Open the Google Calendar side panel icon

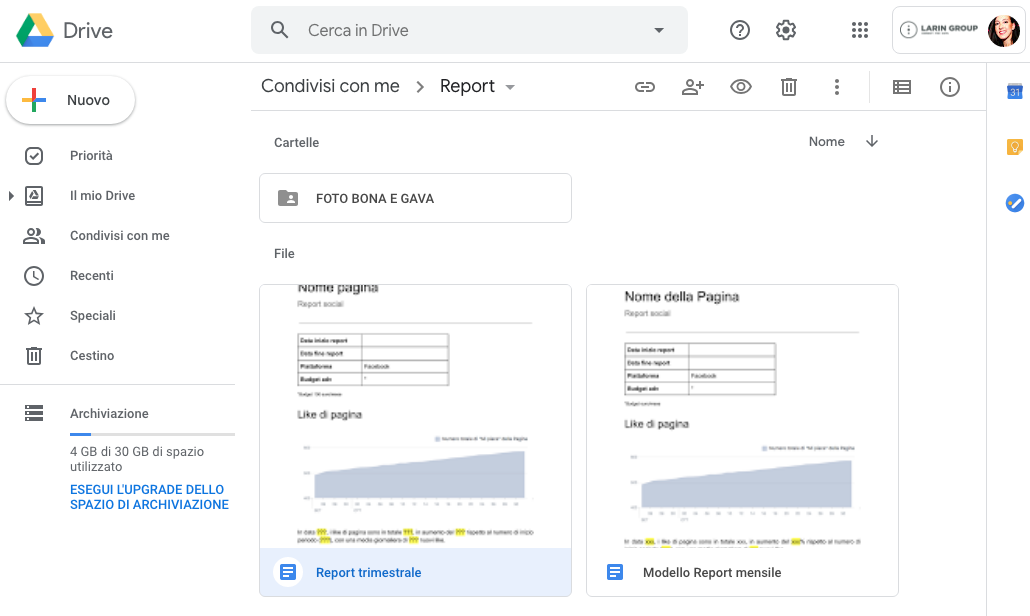click(x=1014, y=92)
